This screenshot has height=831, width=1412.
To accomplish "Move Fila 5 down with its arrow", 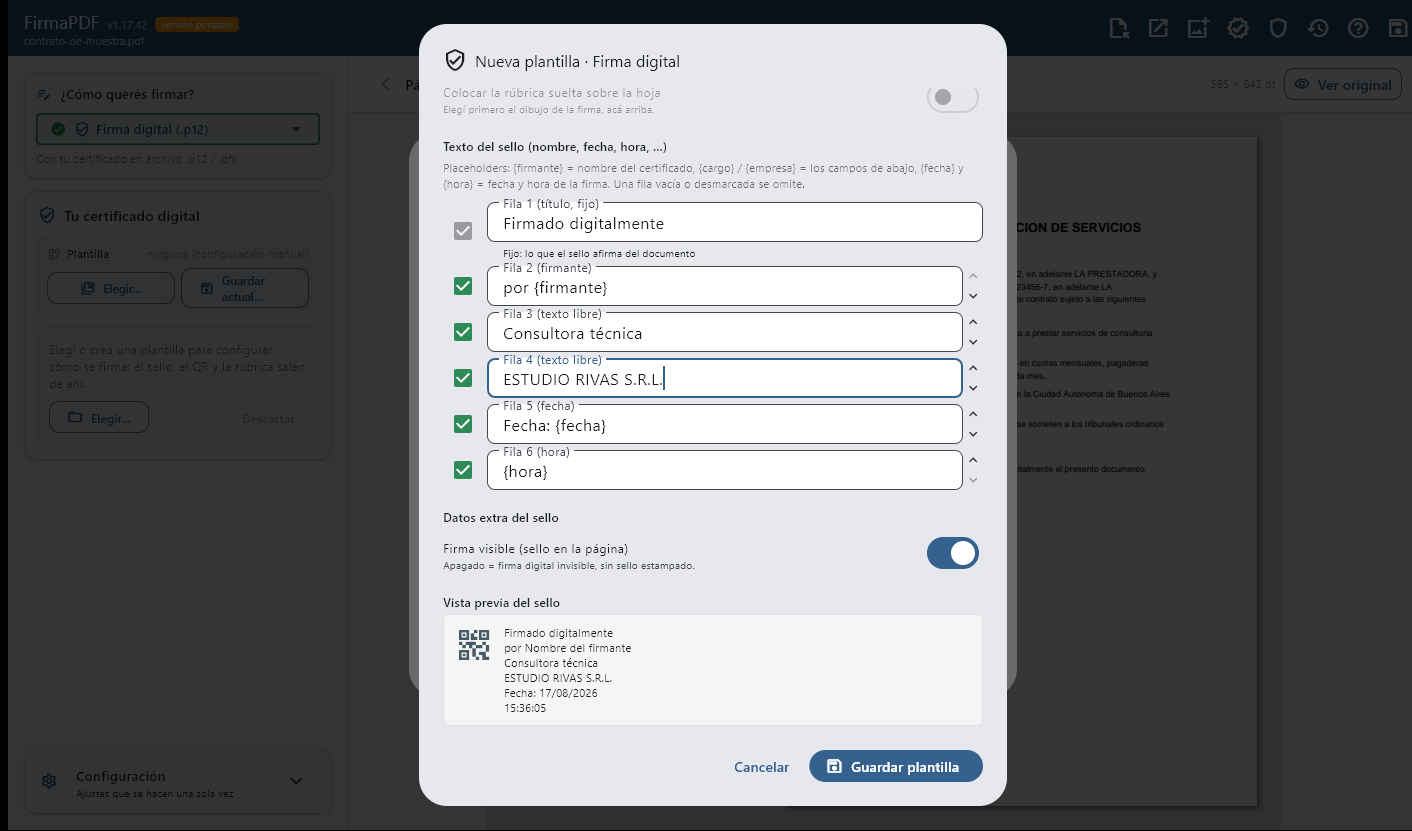I will point(973,434).
